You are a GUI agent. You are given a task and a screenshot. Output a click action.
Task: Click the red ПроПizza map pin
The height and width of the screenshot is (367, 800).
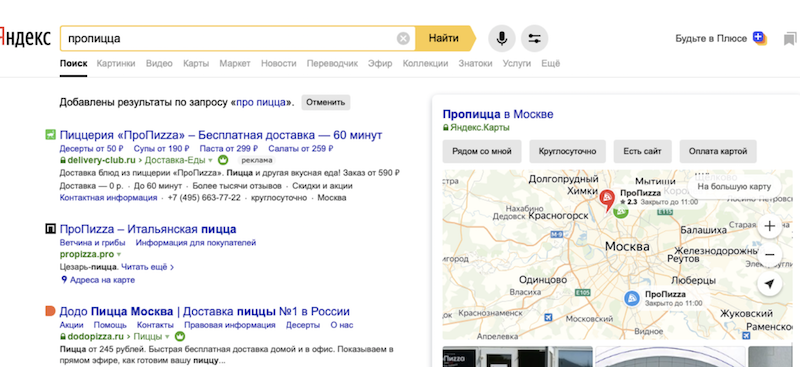point(607,200)
